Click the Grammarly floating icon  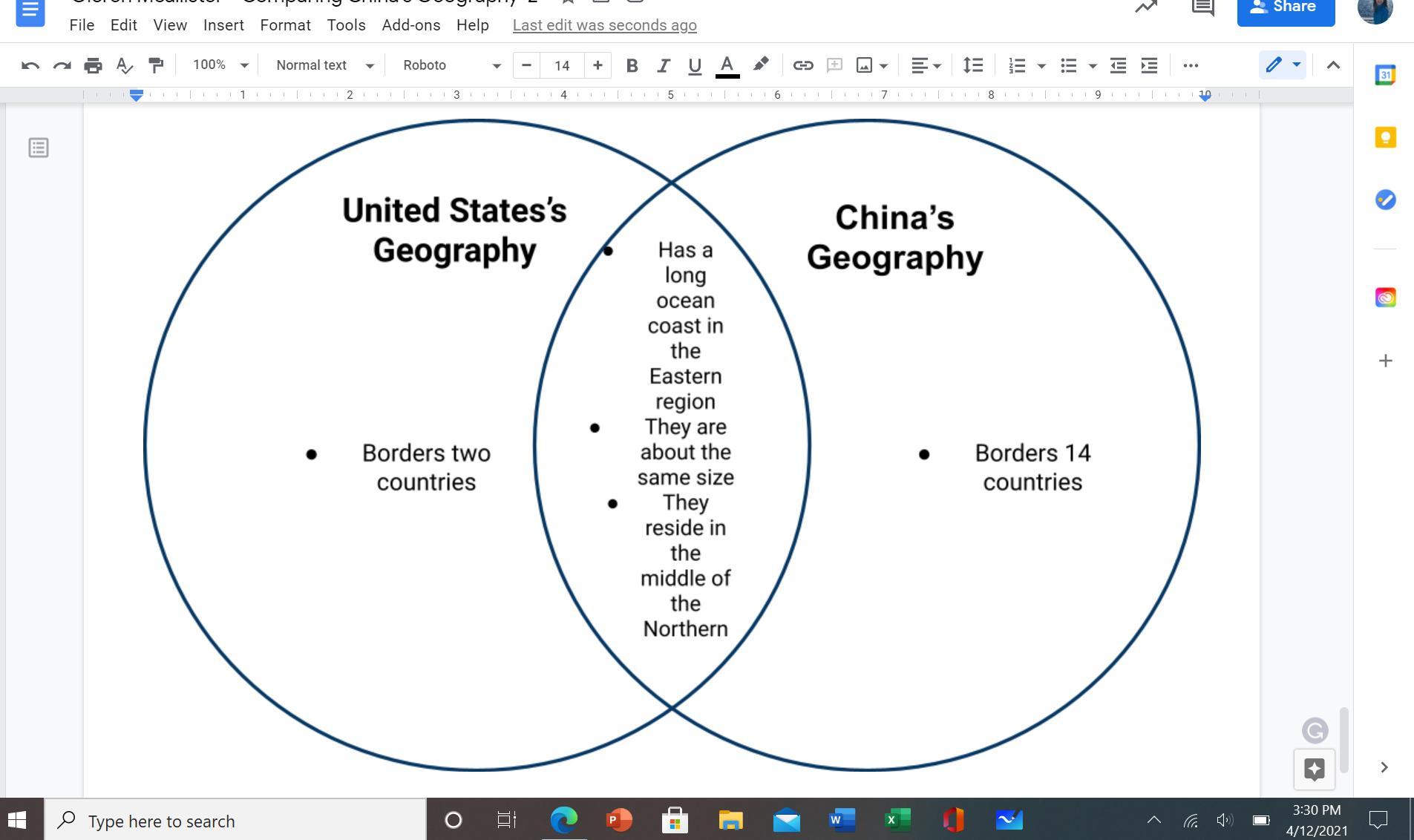1315,731
